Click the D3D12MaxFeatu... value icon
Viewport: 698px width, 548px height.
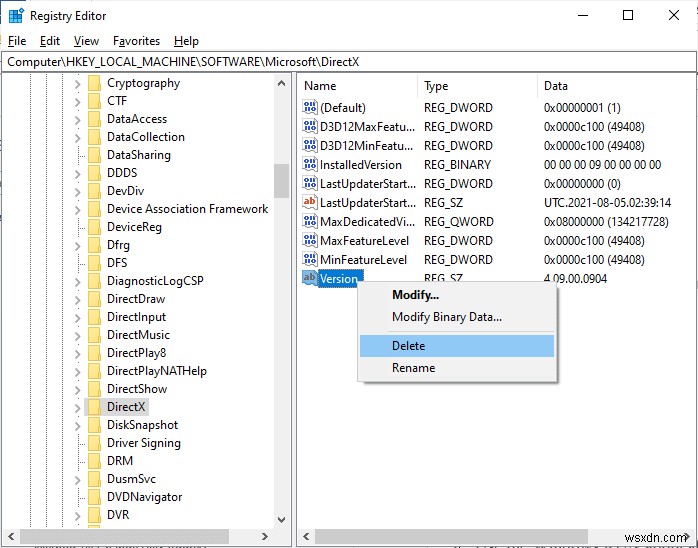pos(310,126)
